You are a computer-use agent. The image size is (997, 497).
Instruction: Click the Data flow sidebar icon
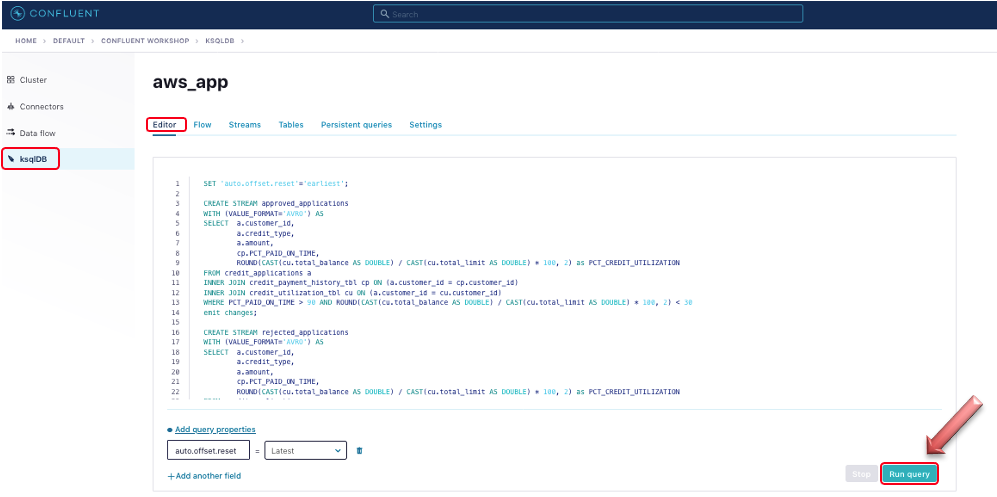click(x=10, y=133)
